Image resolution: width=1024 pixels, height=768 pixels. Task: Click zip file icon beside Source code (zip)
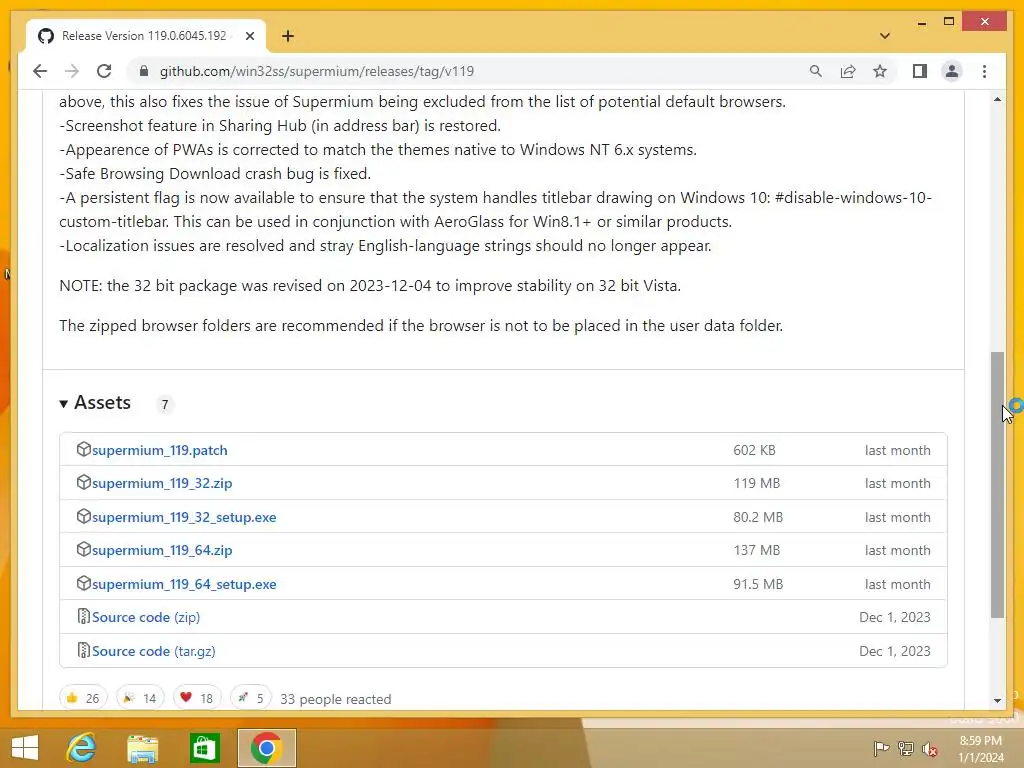click(x=84, y=616)
